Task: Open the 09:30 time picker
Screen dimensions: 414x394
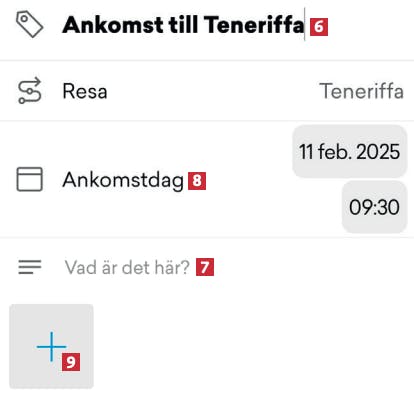Action: 374,207
